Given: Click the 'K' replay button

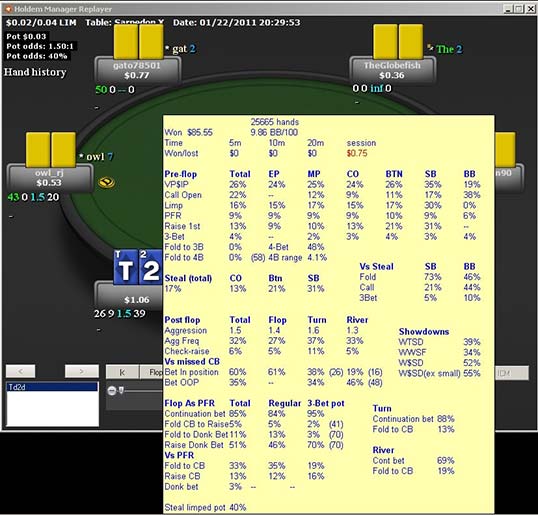Looking at the screenshot, I should (x=122, y=372).
